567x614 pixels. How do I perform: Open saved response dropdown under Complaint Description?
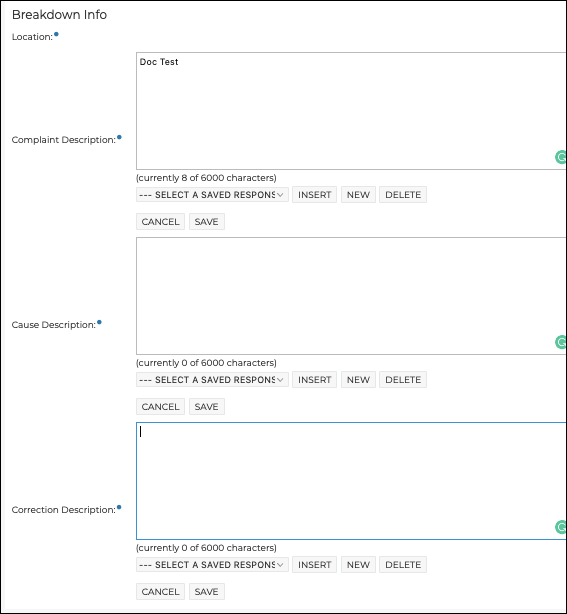tap(212, 195)
